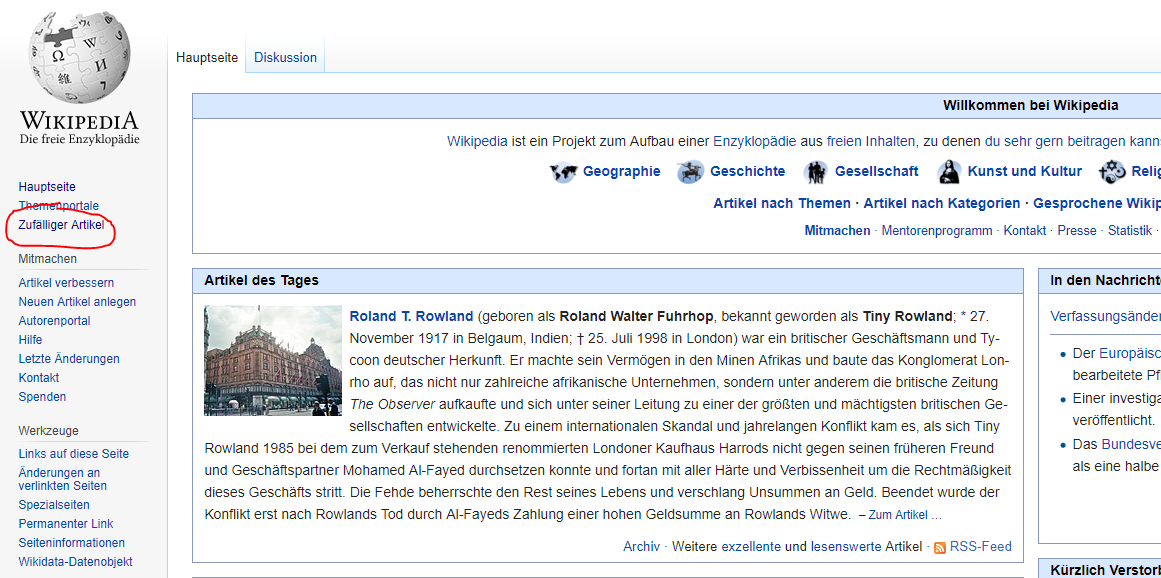Image resolution: width=1161 pixels, height=578 pixels.
Task: Click Zum Artikel … link
Action: (905, 515)
